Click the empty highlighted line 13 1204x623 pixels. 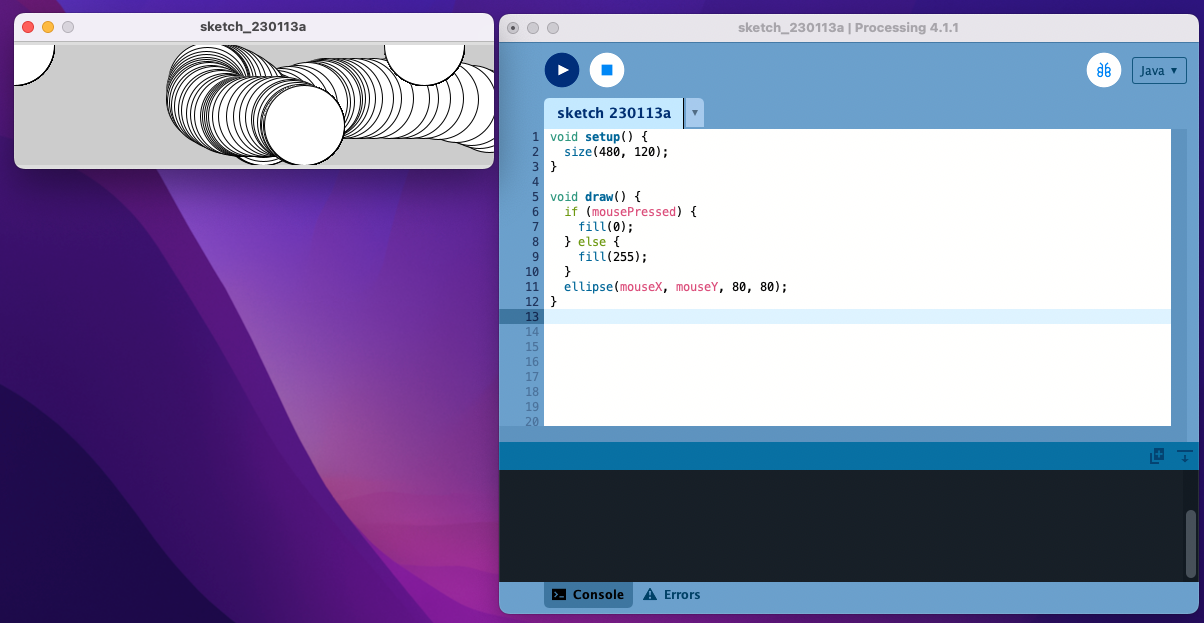tap(857, 317)
